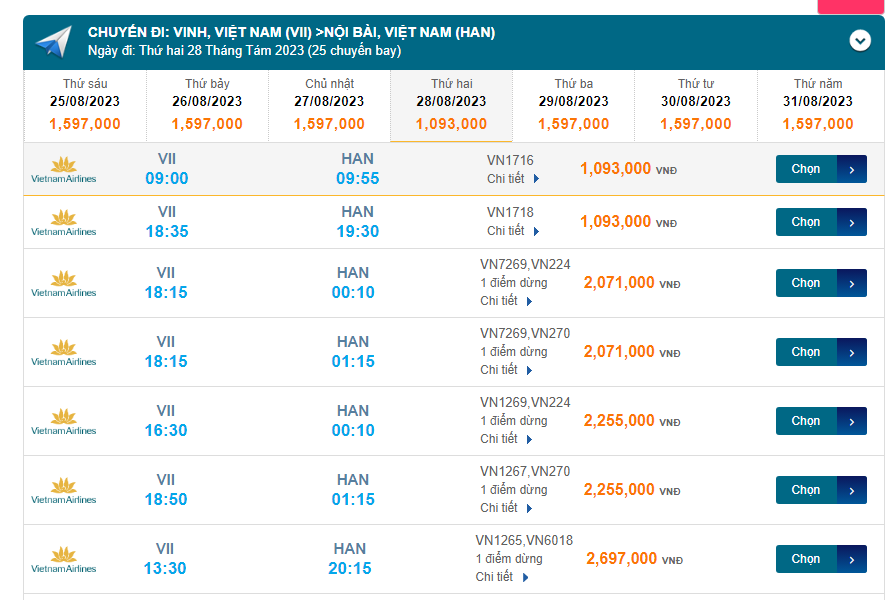This screenshot has width=895, height=600.
Task: Open Chi tiết for VN1265,VN6018 flight
Action: click(x=501, y=577)
